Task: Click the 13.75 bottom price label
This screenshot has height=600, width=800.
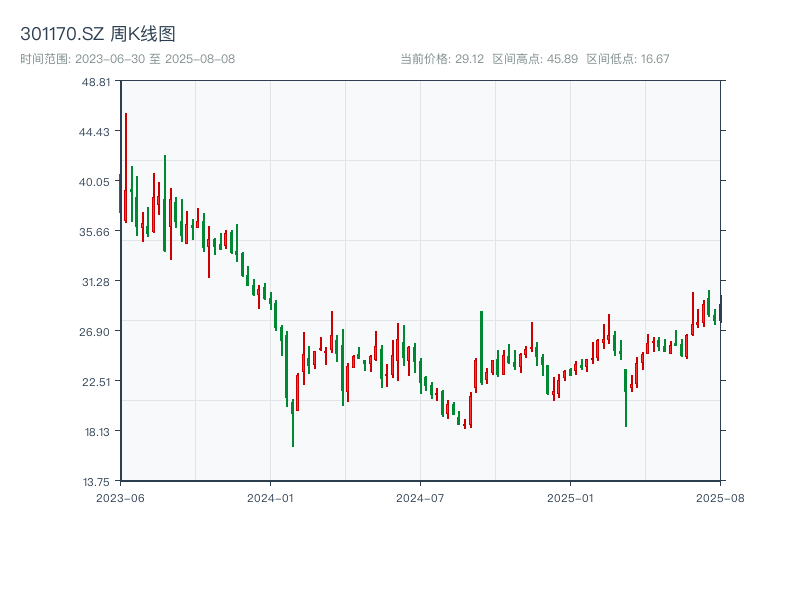Action: click(97, 482)
